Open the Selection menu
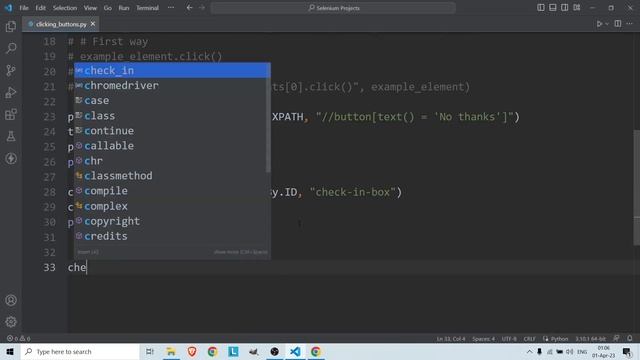Screen dimensions: 640x360 click(x=65, y=8)
